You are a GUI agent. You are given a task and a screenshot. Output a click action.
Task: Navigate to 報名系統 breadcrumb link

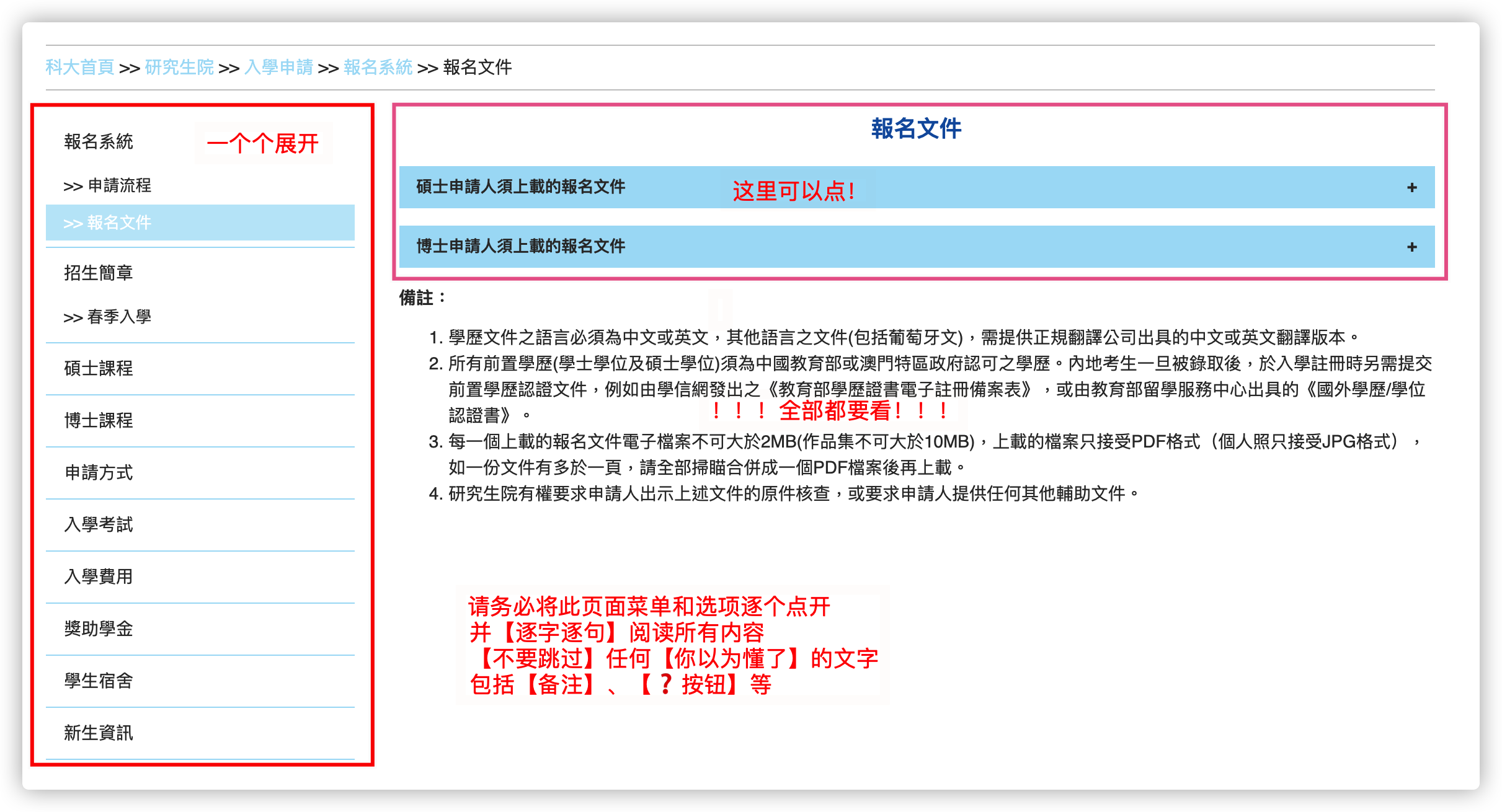coord(378,67)
